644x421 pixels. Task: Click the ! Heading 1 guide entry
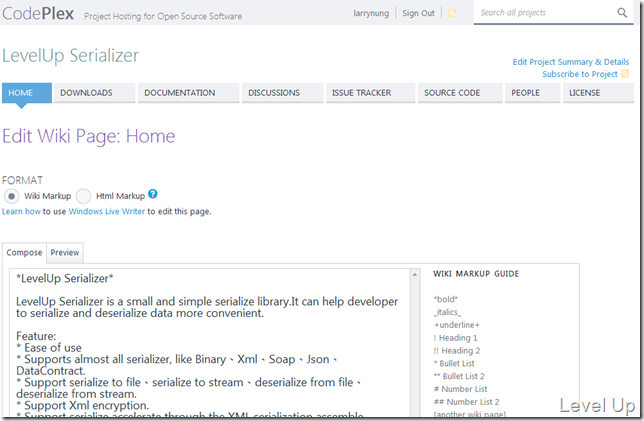[x=455, y=338]
